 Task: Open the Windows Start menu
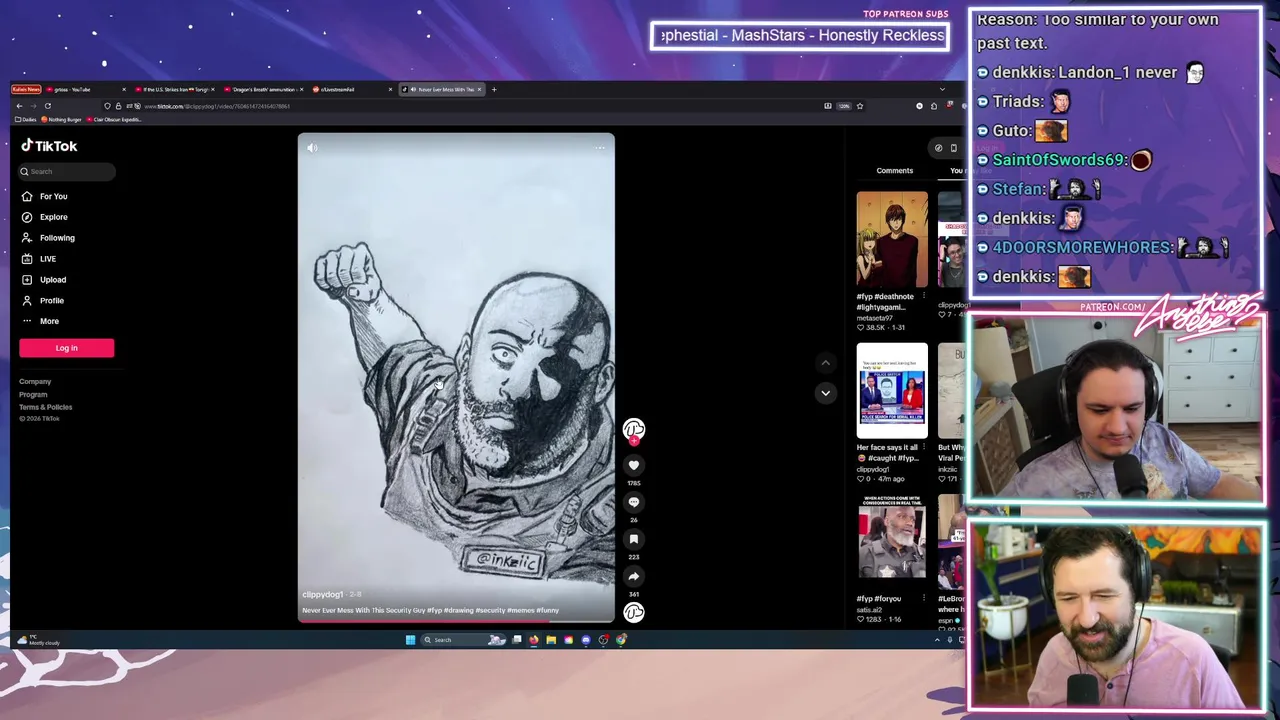point(410,640)
